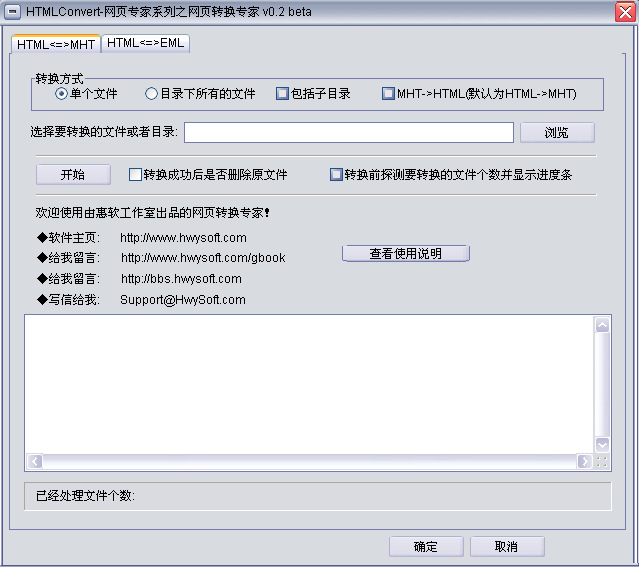Click the 取消 cancel button
639x567 pixels.
[x=507, y=547]
